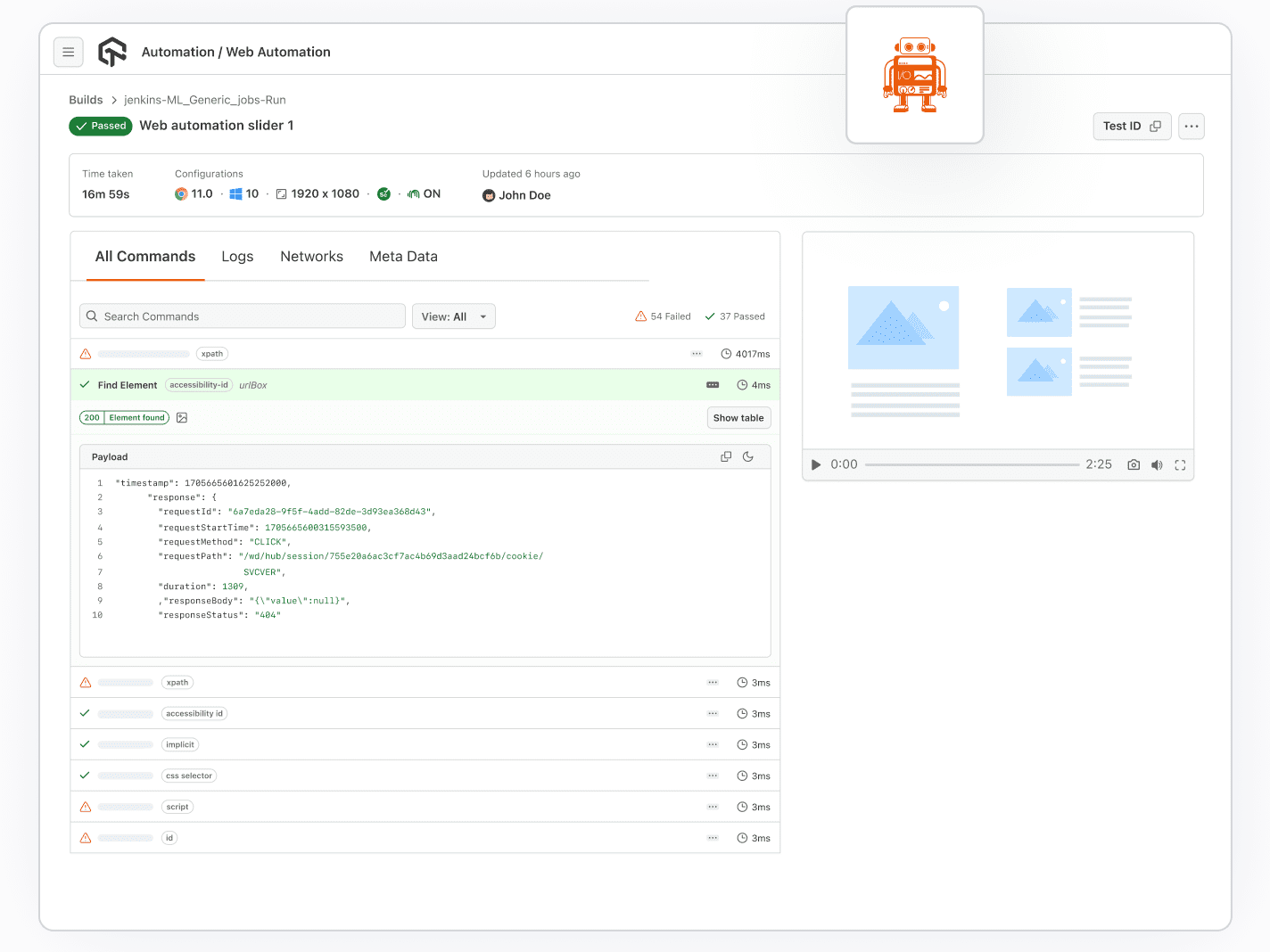Copy the Test ID
The image size is (1270, 952).
click(x=1156, y=126)
